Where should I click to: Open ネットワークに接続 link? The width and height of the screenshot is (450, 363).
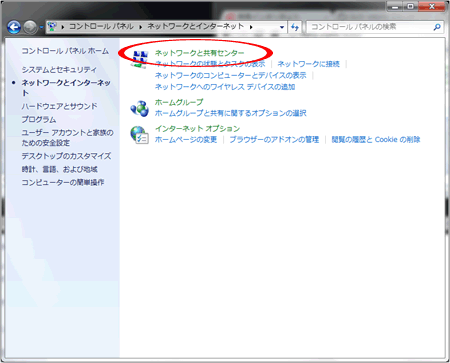click(308, 64)
